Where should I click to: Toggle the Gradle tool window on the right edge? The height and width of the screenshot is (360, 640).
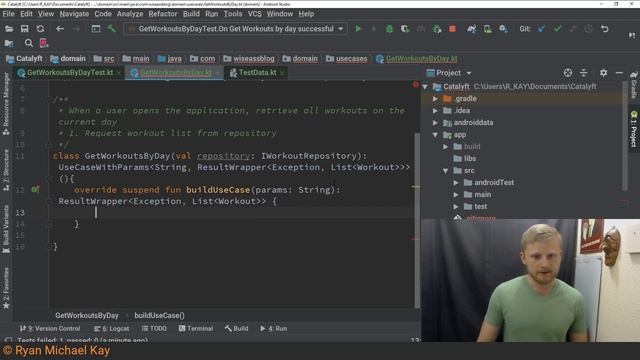633,85
